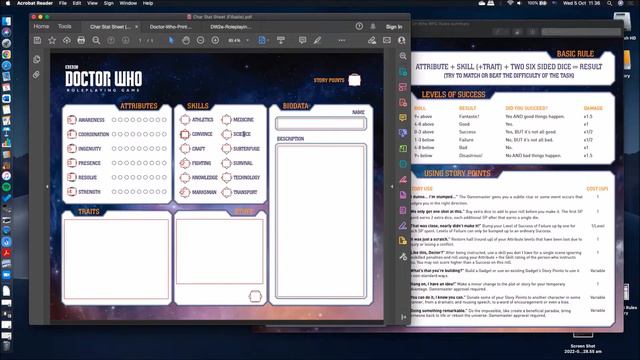This screenshot has width=640, height=360.
Task: Show the page thumbnails panel
Action: (37, 59)
